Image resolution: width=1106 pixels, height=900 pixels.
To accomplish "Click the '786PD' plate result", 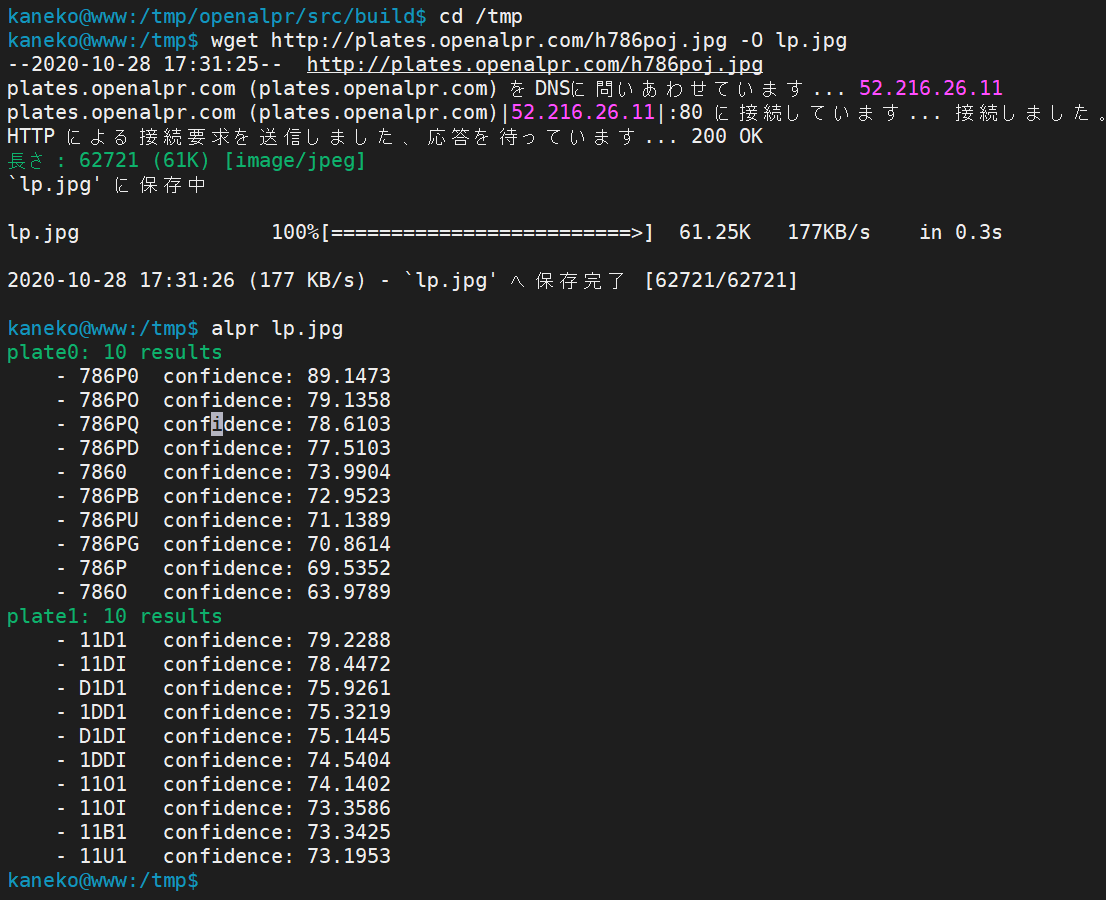I will 109,449.
